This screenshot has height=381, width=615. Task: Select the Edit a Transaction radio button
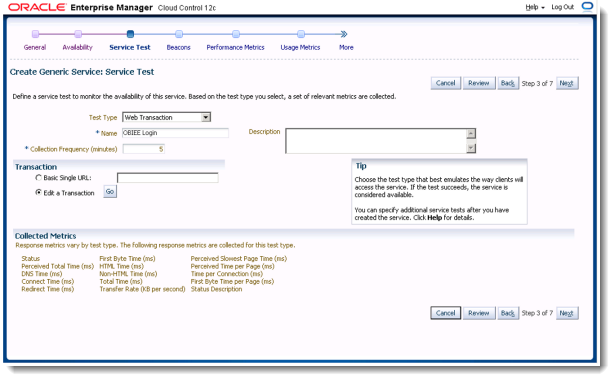(38, 192)
